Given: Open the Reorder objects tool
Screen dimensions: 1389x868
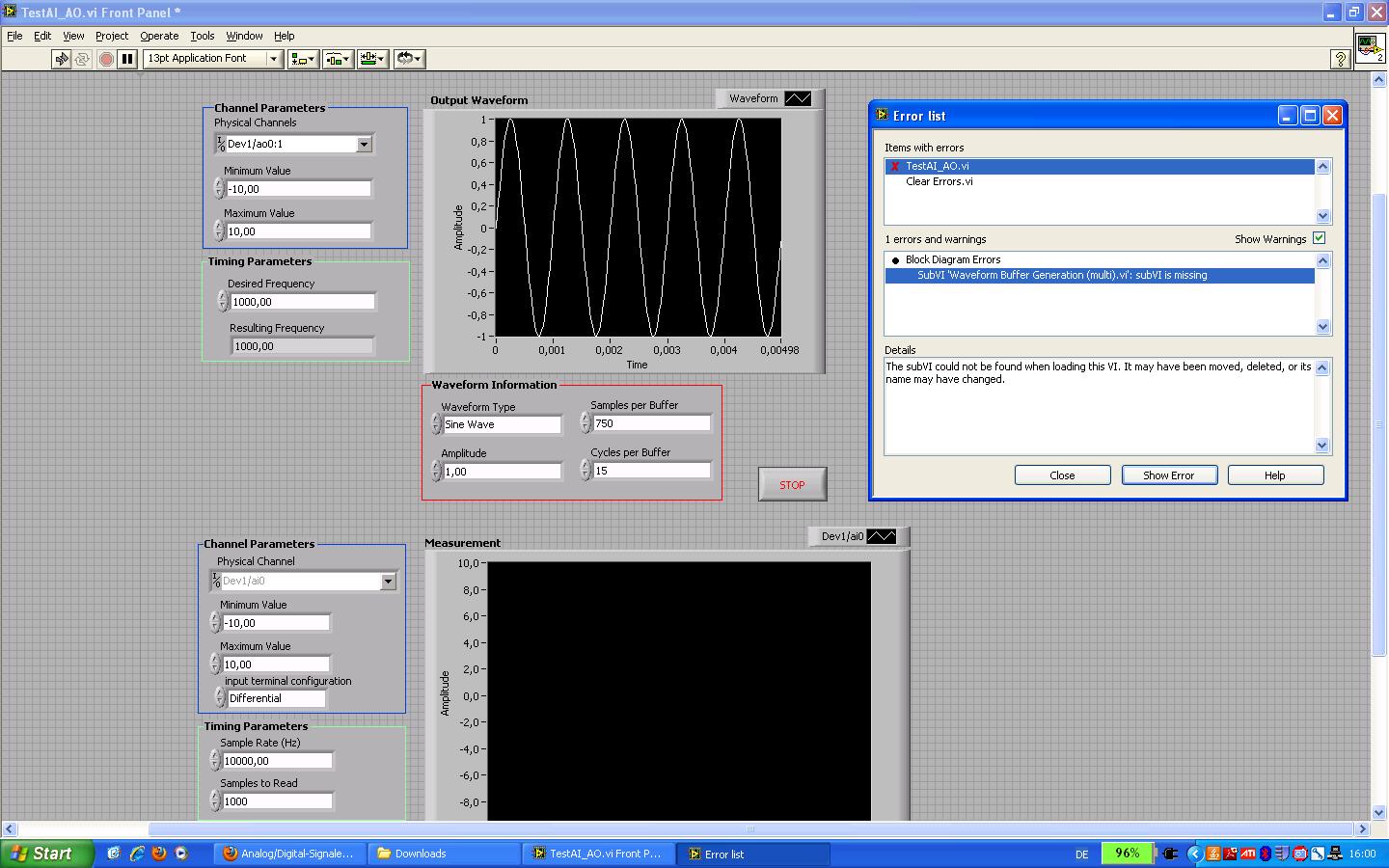Looking at the screenshot, I should (x=409, y=59).
